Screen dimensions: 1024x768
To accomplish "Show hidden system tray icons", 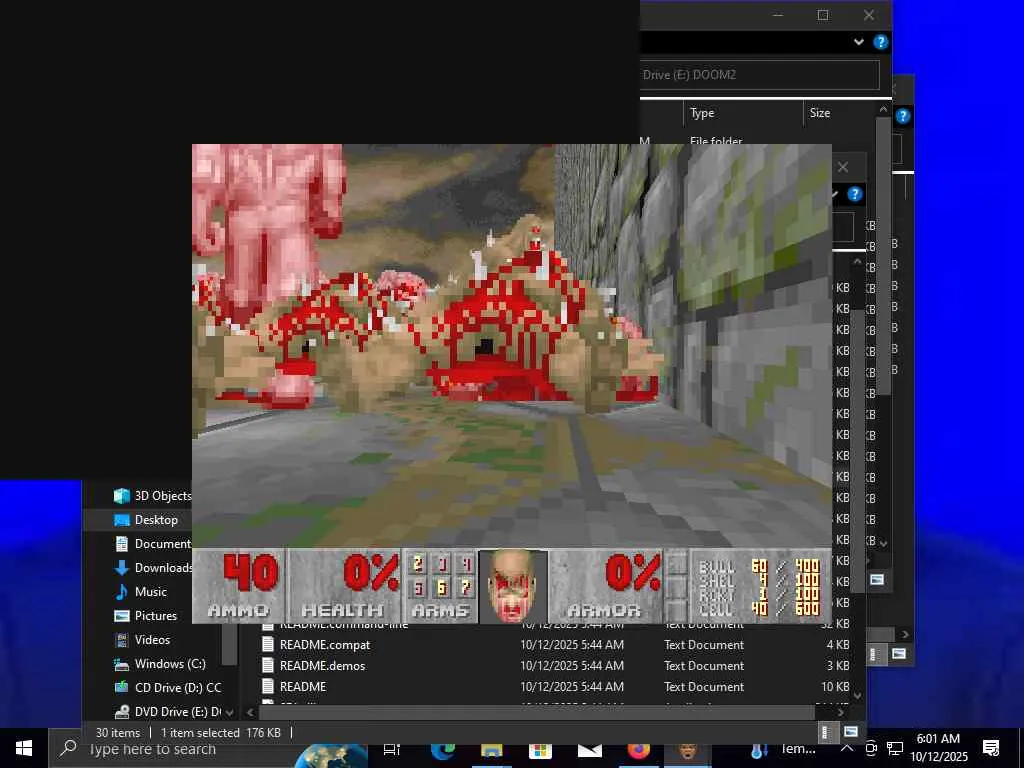I will coord(846,749).
